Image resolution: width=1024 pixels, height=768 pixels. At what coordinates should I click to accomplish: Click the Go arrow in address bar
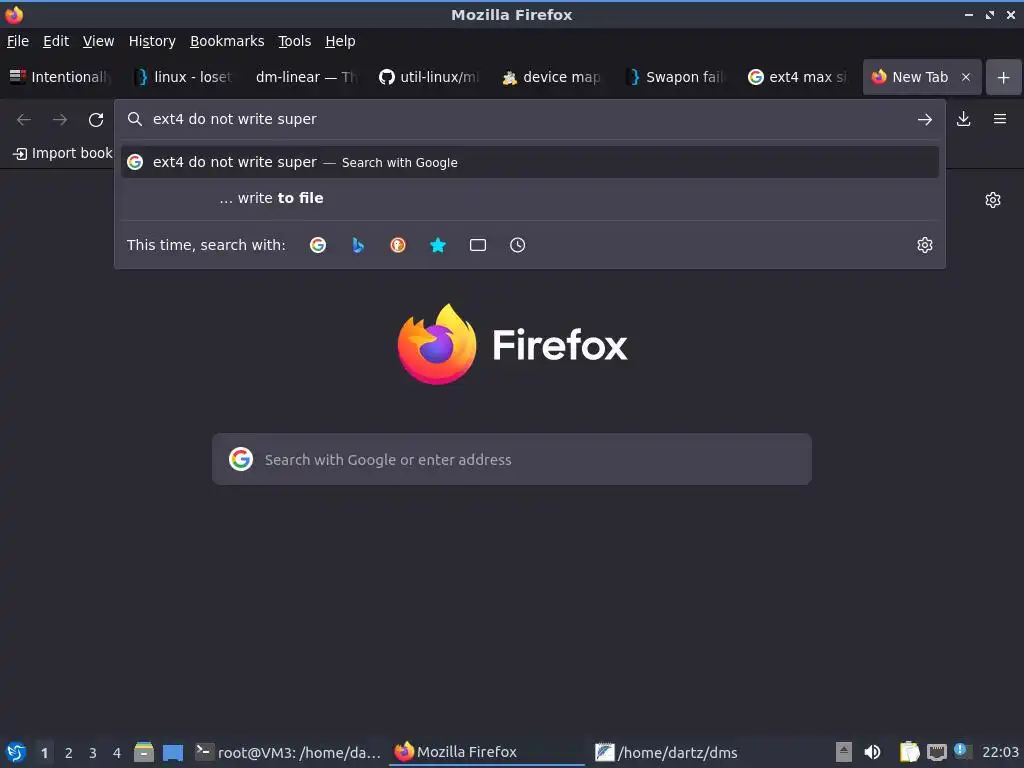(x=924, y=120)
